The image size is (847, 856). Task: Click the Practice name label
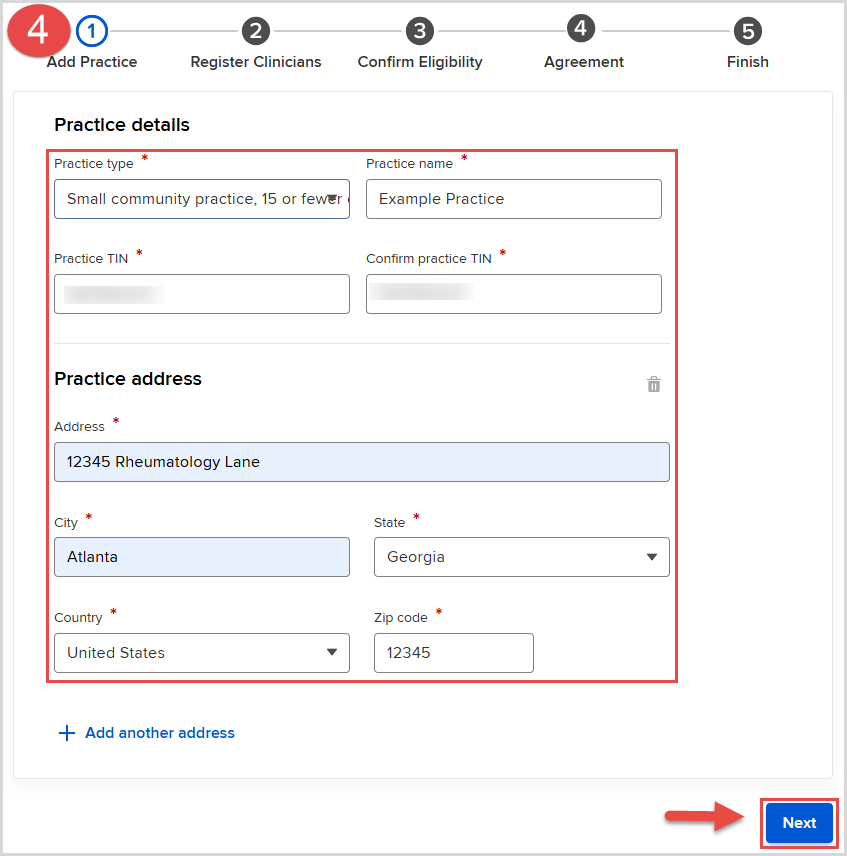coord(409,164)
